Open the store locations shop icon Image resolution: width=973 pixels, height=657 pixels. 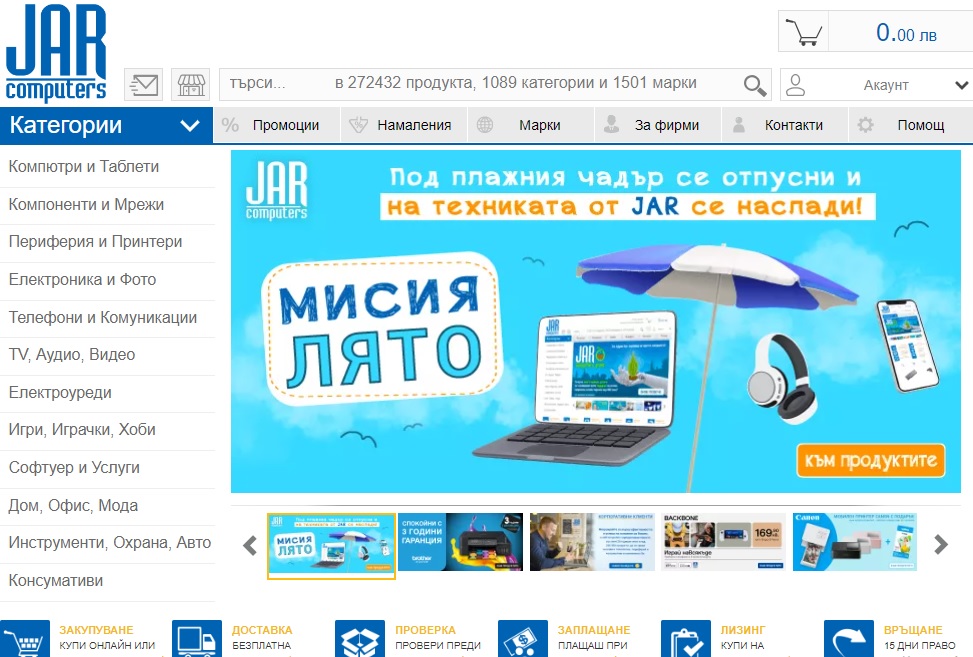[x=191, y=84]
